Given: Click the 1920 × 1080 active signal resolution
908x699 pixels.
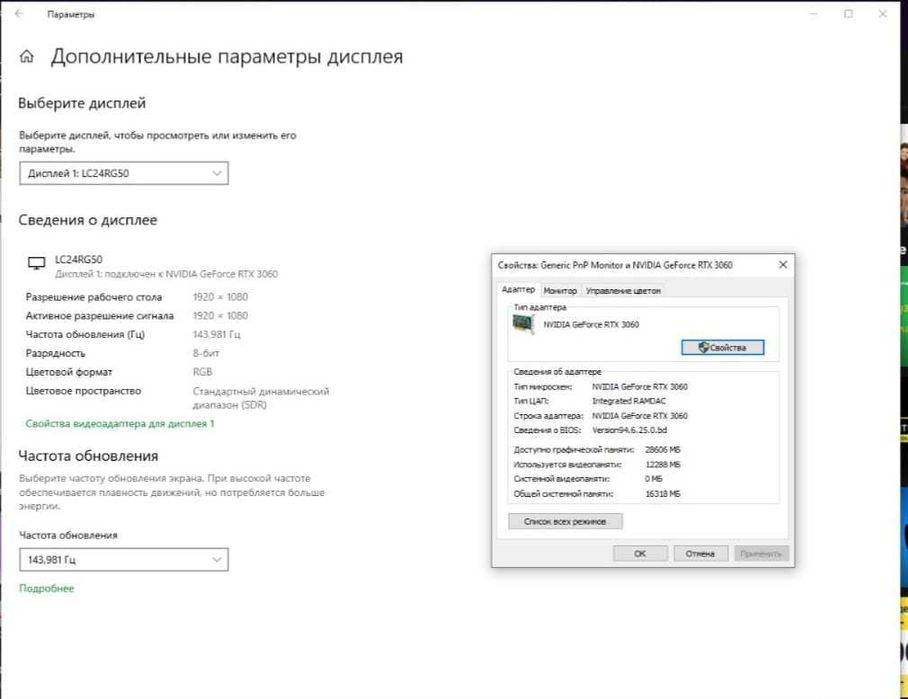Looking at the screenshot, I should pos(220,316).
